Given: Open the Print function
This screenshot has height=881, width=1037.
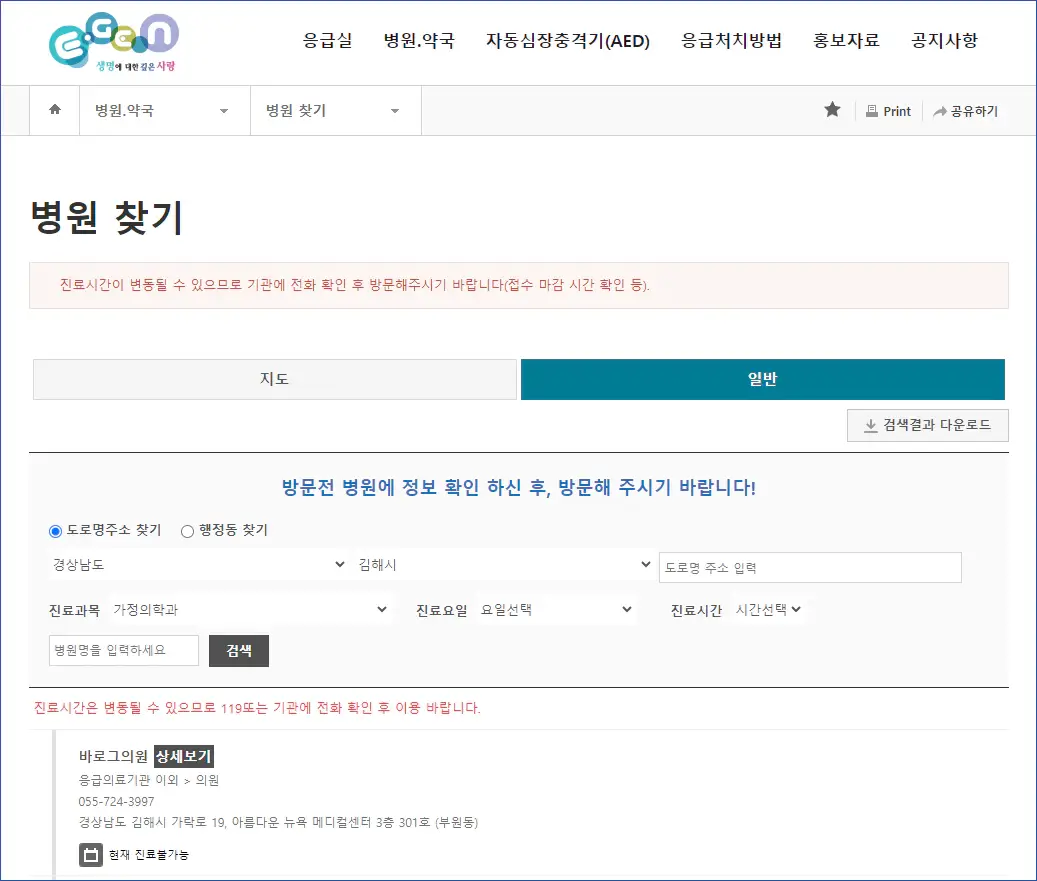Looking at the screenshot, I should point(888,110).
